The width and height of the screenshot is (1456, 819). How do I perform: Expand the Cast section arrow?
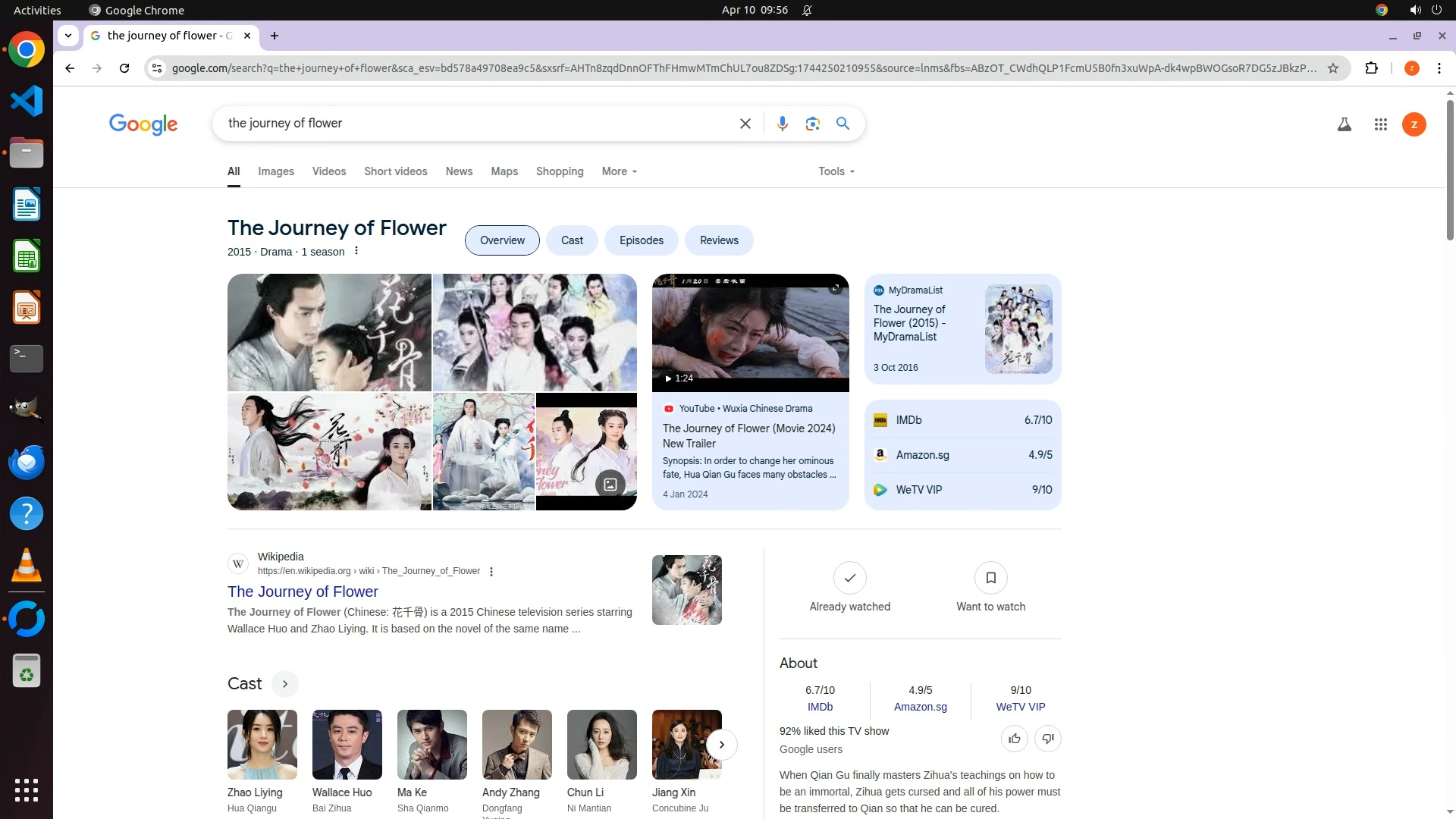(x=284, y=684)
